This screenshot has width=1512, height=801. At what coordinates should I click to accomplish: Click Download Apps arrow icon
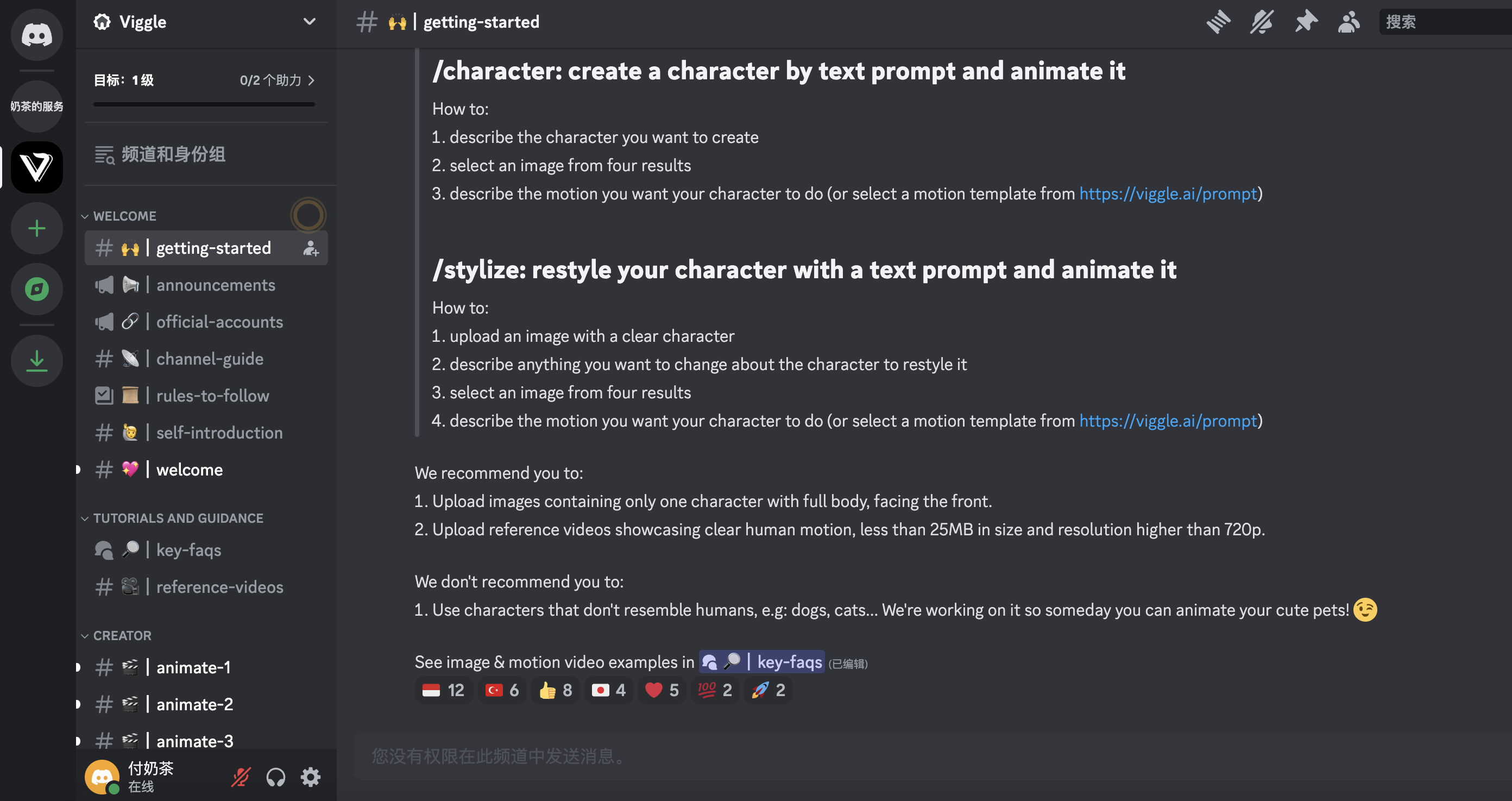[x=36, y=361]
